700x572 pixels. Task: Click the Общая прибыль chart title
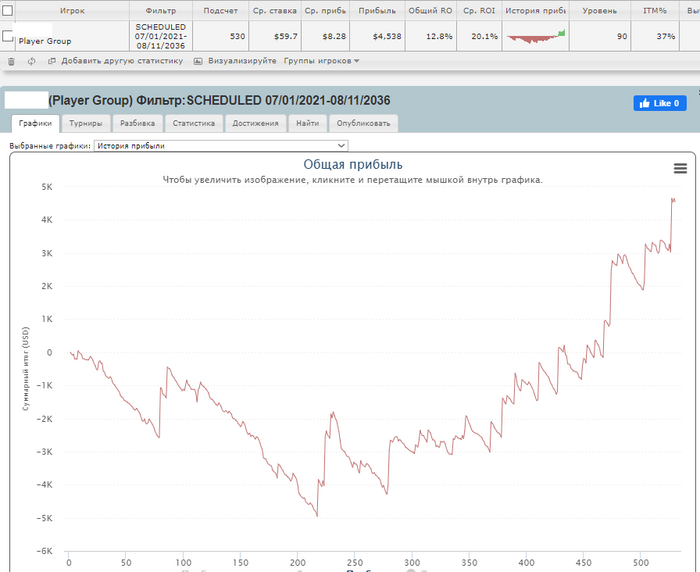tap(353, 164)
